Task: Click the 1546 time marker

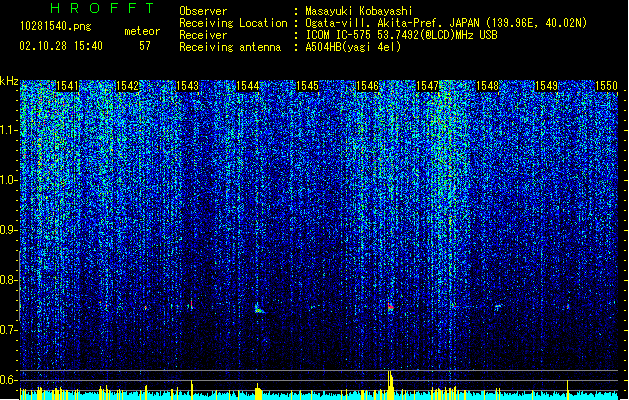Action: (367, 86)
